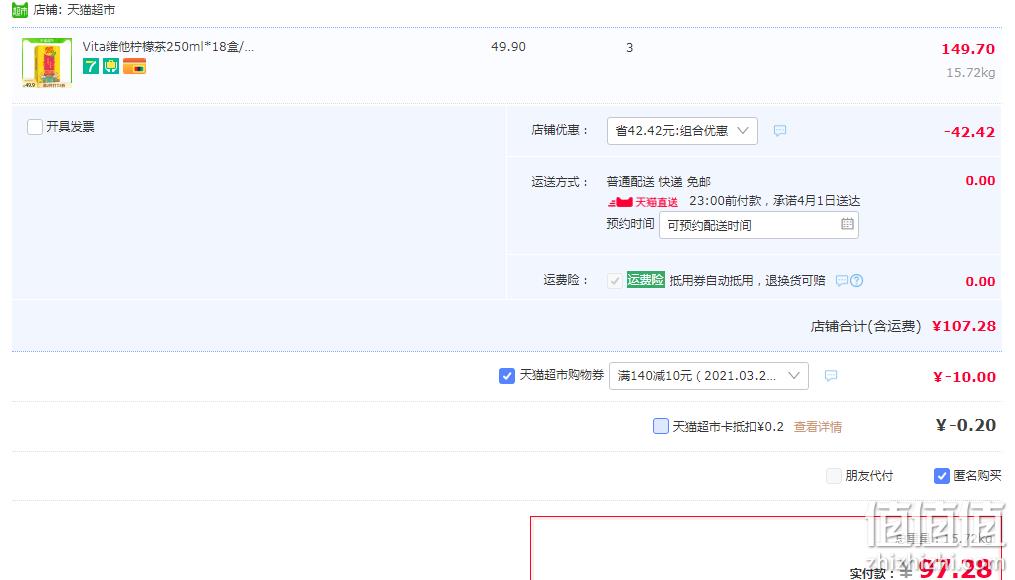Click the orange credit card payment badge
The width and height of the screenshot is (1015, 580).
pos(135,66)
